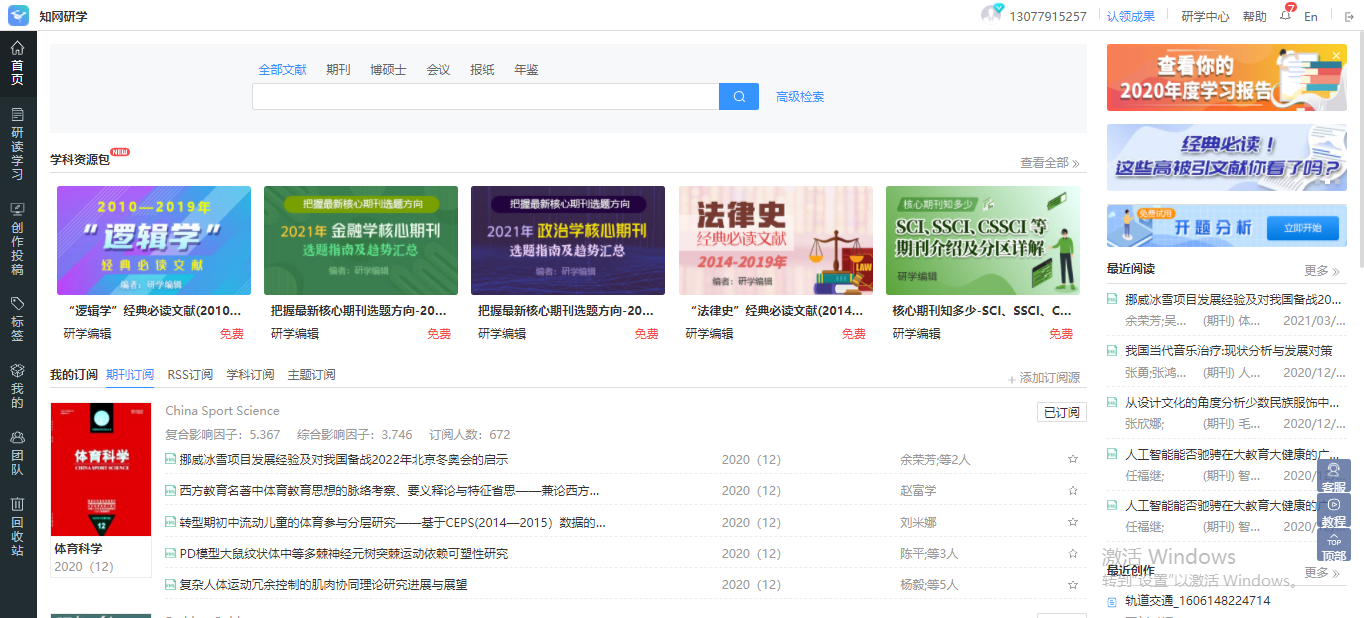The height and width of the screenshot is (618, 1364).
Task: Open 研学中心 in the header
Action: pyautogui.click(x=1205, y=16)
